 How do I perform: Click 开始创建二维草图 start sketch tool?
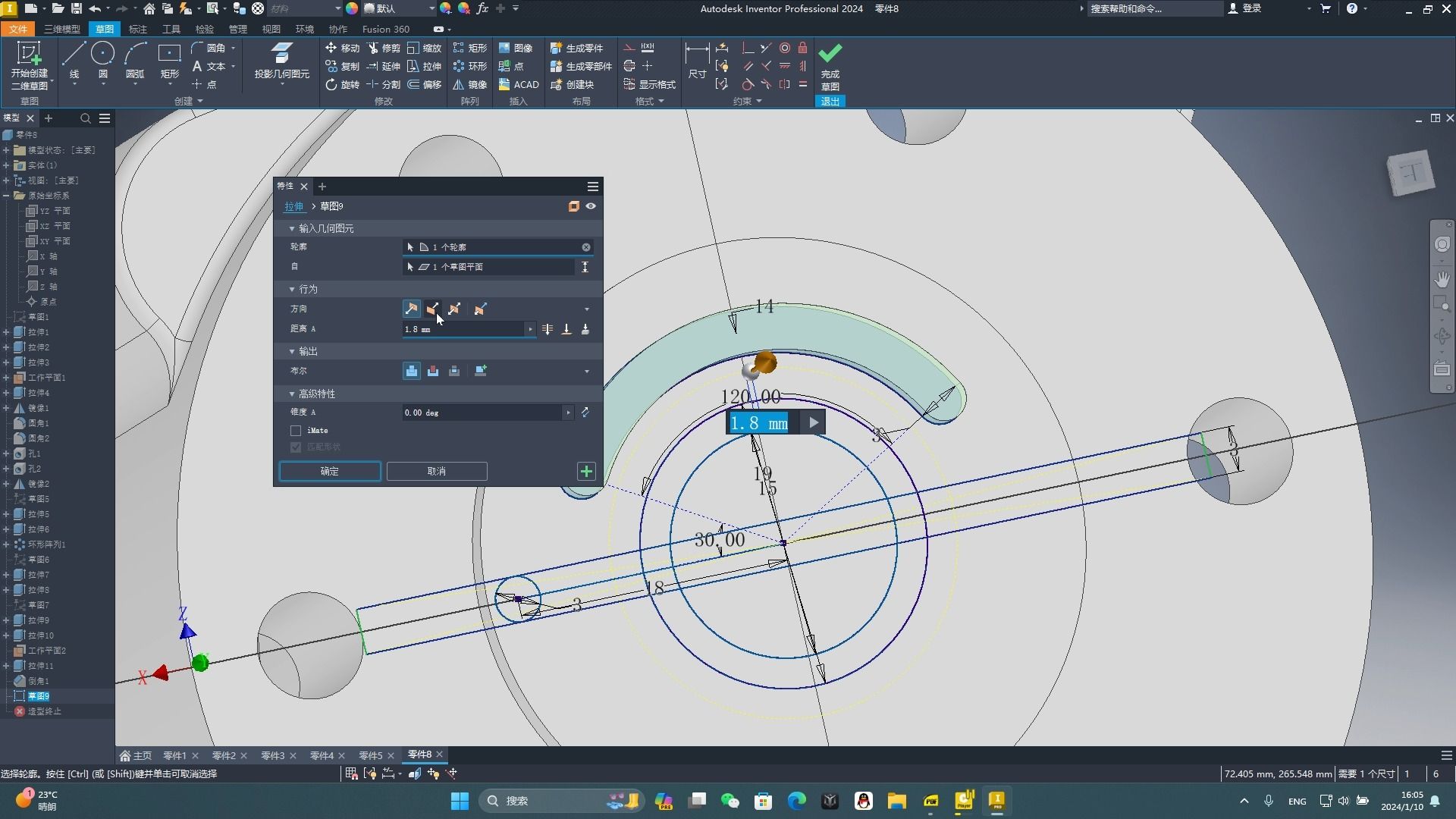(29, 66)
